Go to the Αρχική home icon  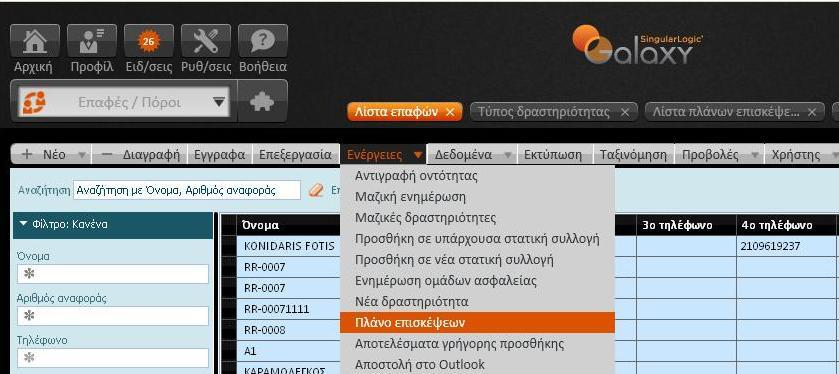coord(35,41)
